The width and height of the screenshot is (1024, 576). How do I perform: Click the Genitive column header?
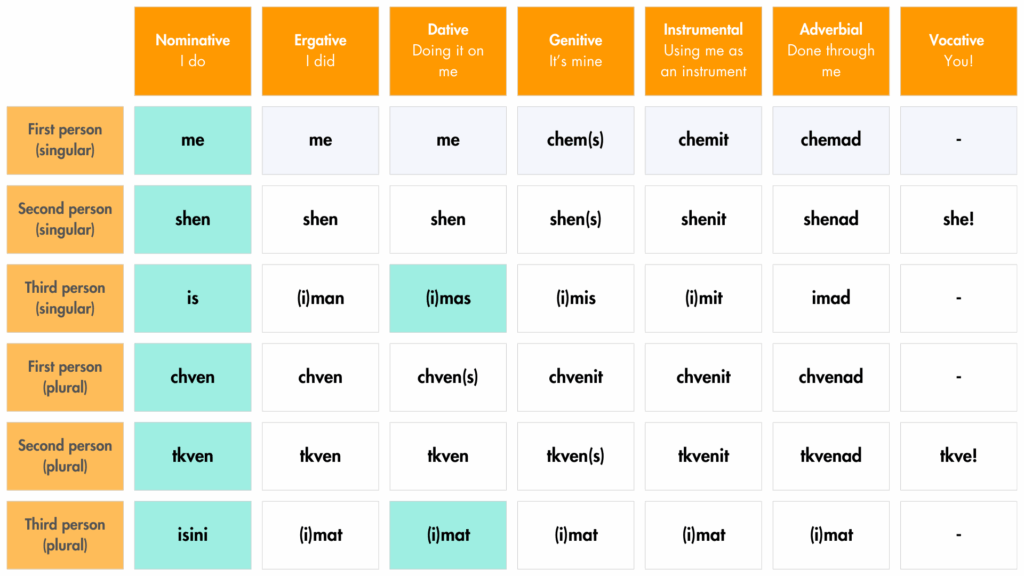click(x=575, y=51)
